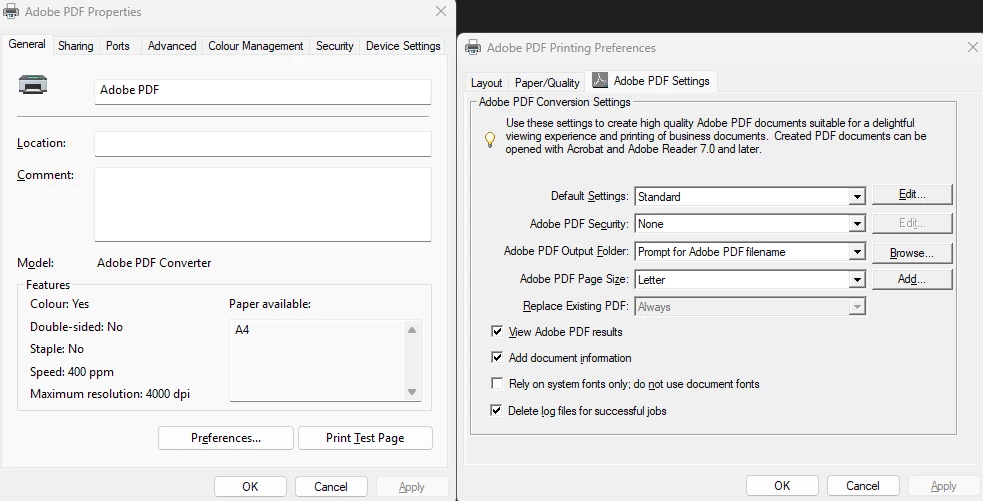Click into the Comment text box

263,204
